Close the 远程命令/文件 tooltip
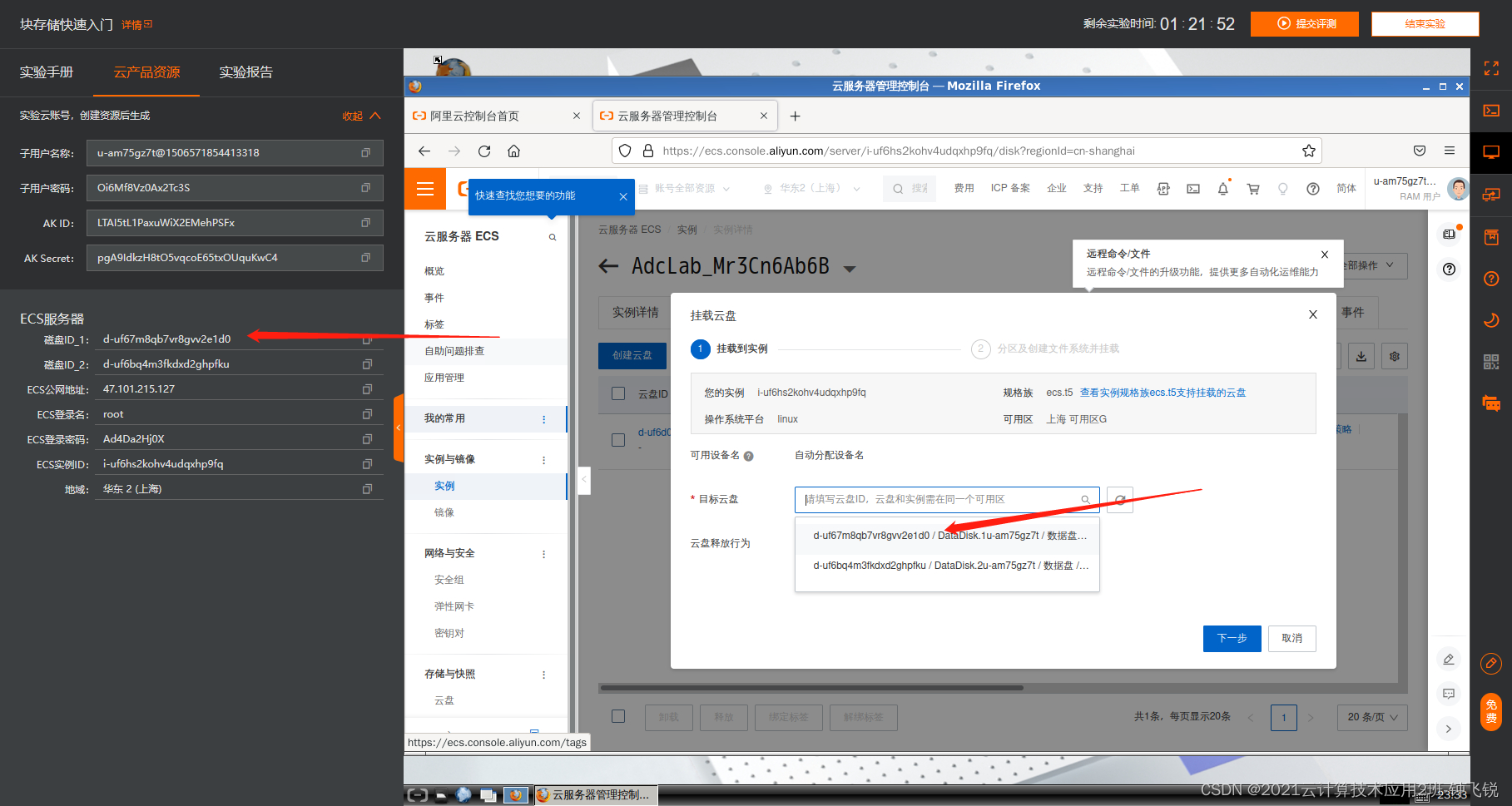 click(1325, 255)
